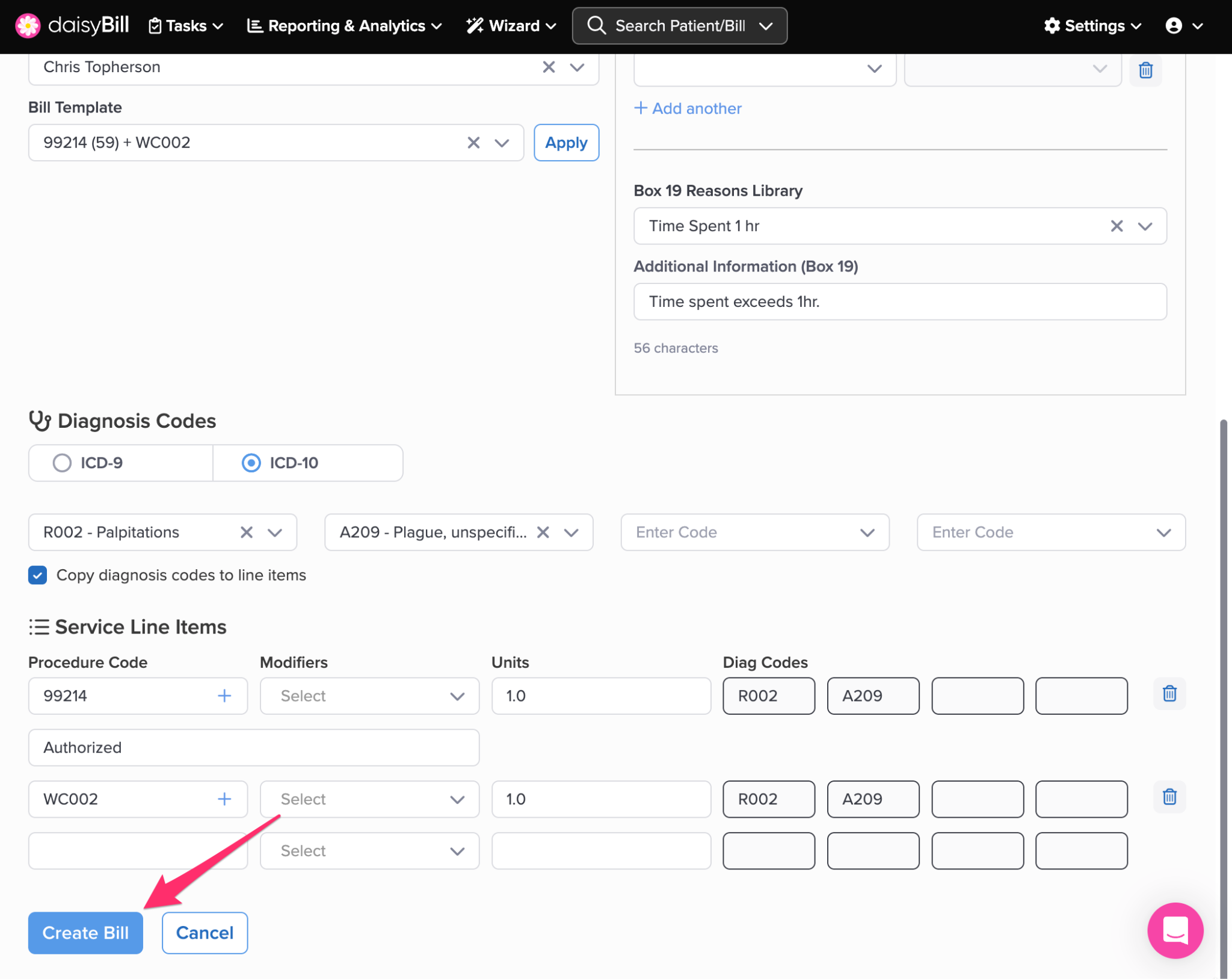The width and height of the screenshot is (1232, 979).
Task: Click the Additional Information Box 19 field
Action: (x=899, y=301)
